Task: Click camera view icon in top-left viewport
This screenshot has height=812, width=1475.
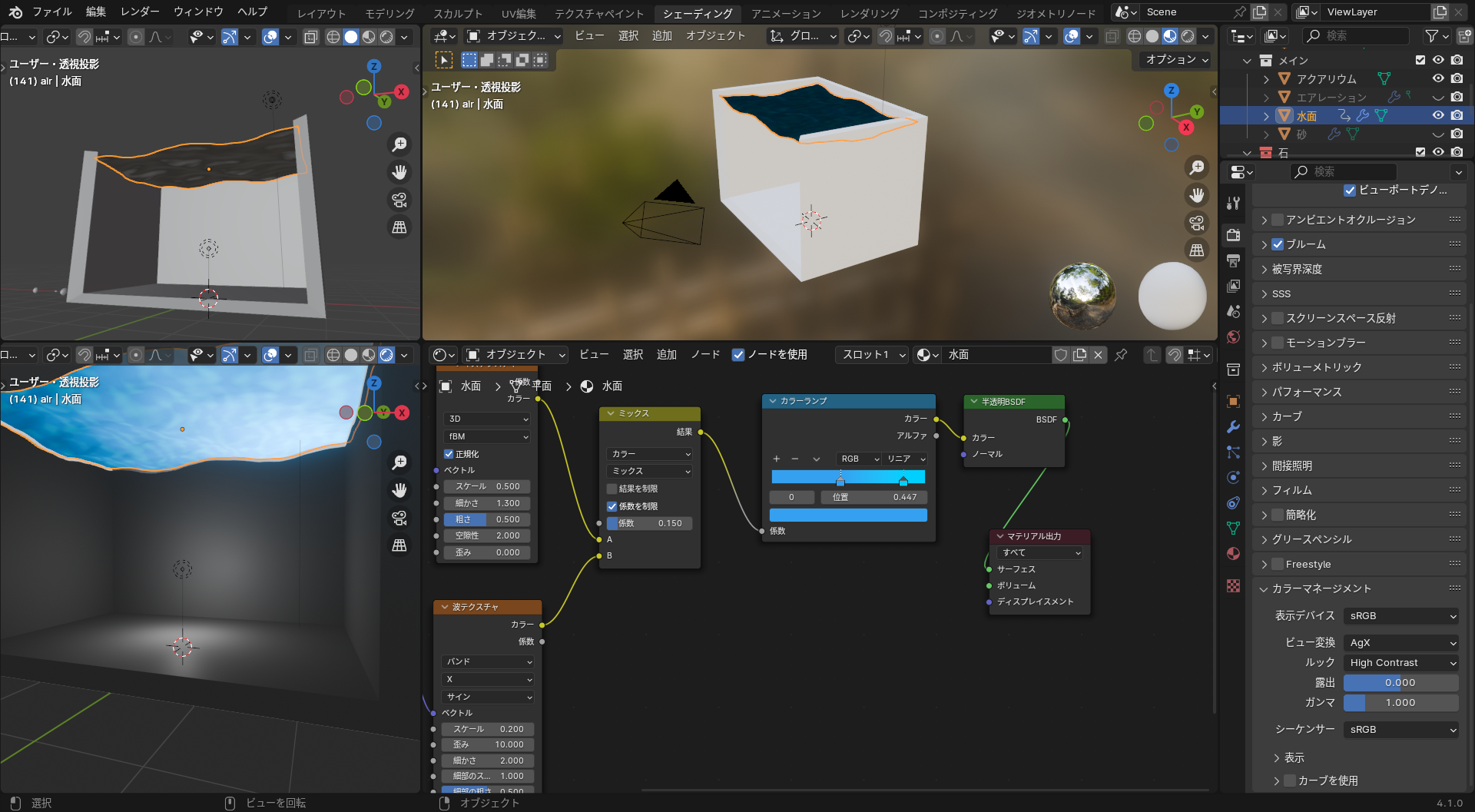Action: 399,200
